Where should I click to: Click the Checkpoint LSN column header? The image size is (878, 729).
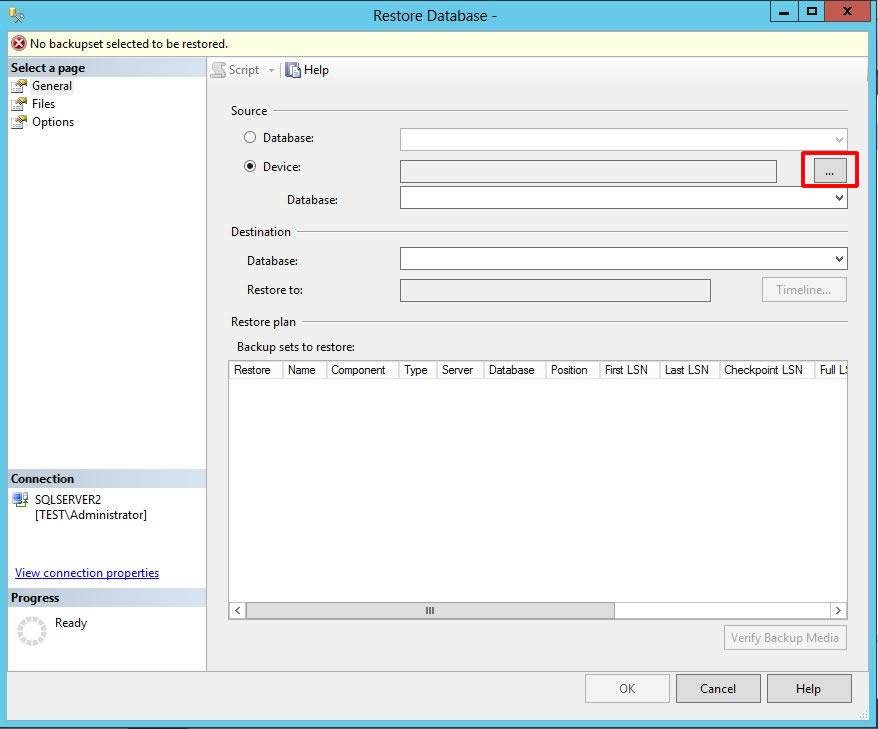click(x=763, y=370)
